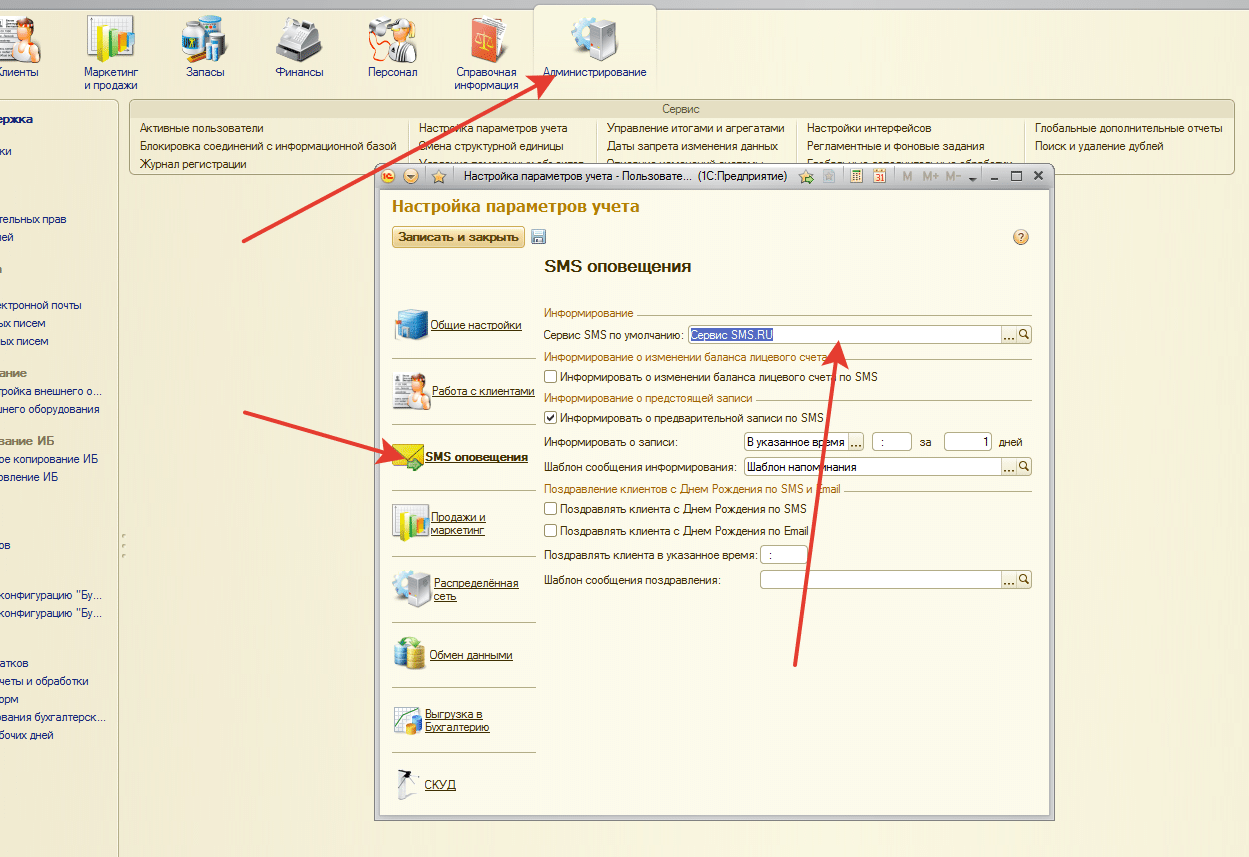Open selection for Сервис SMS по умолчанию
Image resolution: width=1249 pixels, height=857 pixels.
click(x=1009, y=335)
